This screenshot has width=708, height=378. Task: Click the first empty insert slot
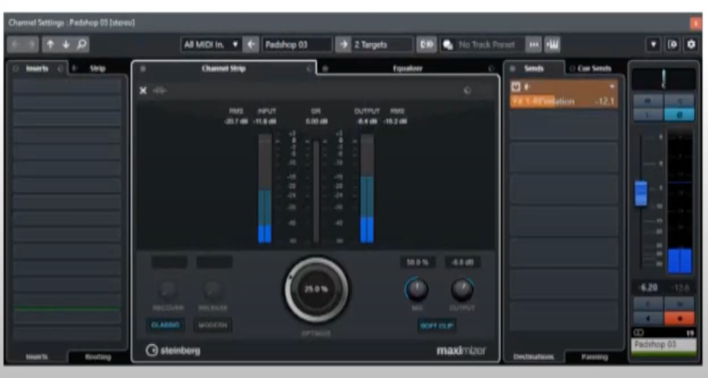(x=67, y=85)
